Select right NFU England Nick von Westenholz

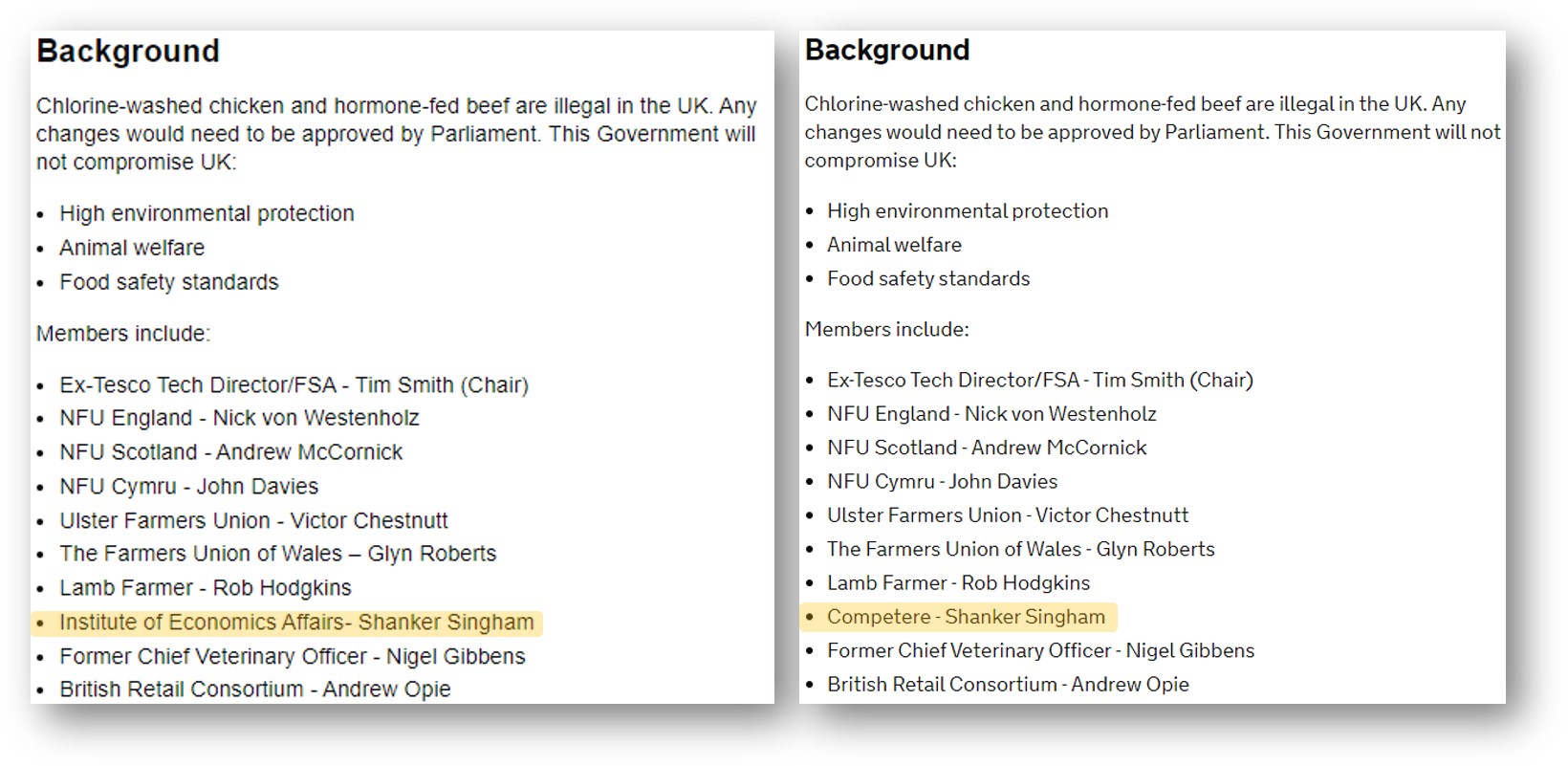pyautogui.click(x=991, y=414)
